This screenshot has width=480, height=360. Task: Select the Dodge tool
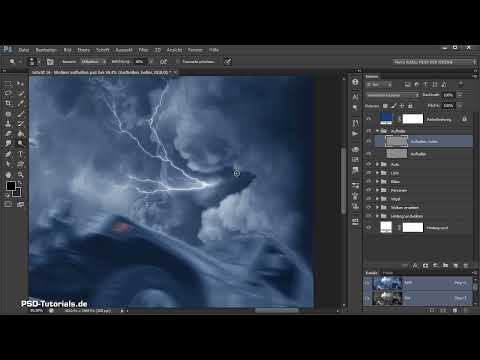20,143
